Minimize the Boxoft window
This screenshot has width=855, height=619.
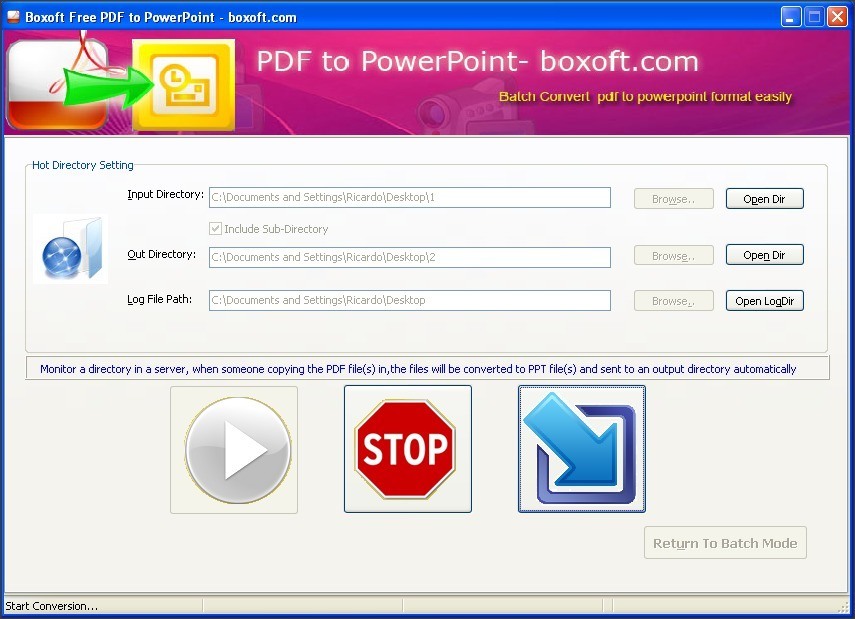pyautogui.click(x=791, y=17)
